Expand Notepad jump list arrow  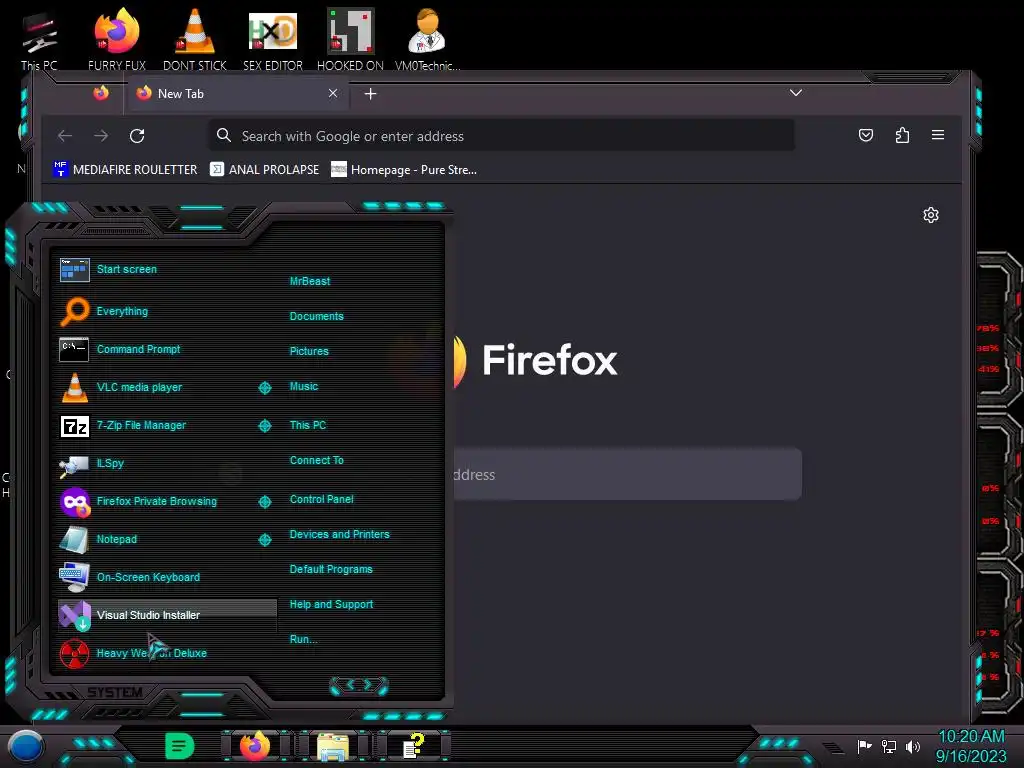264,539
